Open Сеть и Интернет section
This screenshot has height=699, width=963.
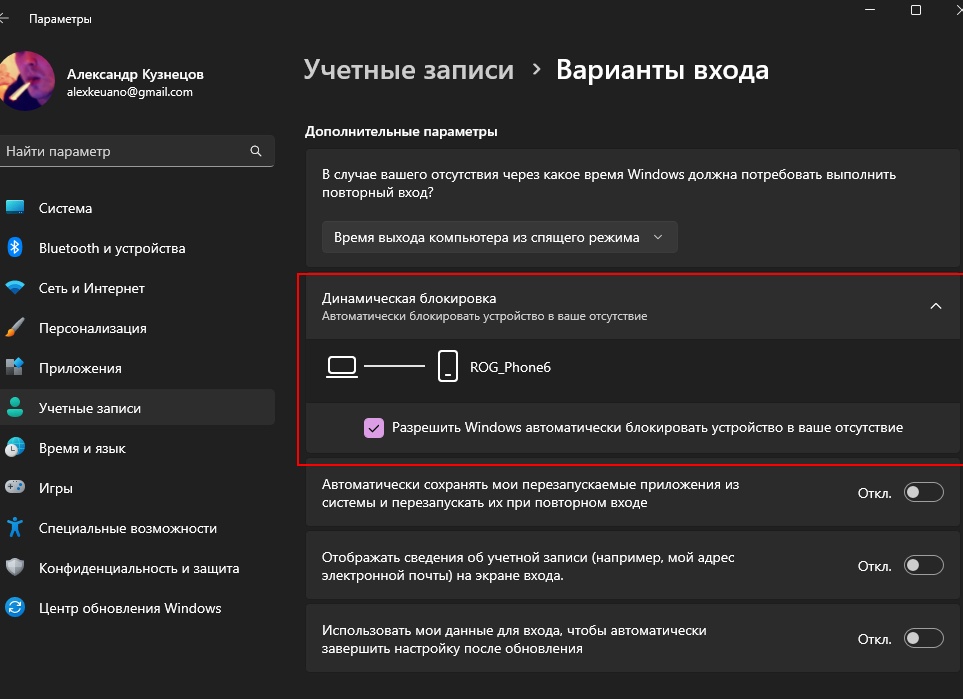click(x=138, y=287)
